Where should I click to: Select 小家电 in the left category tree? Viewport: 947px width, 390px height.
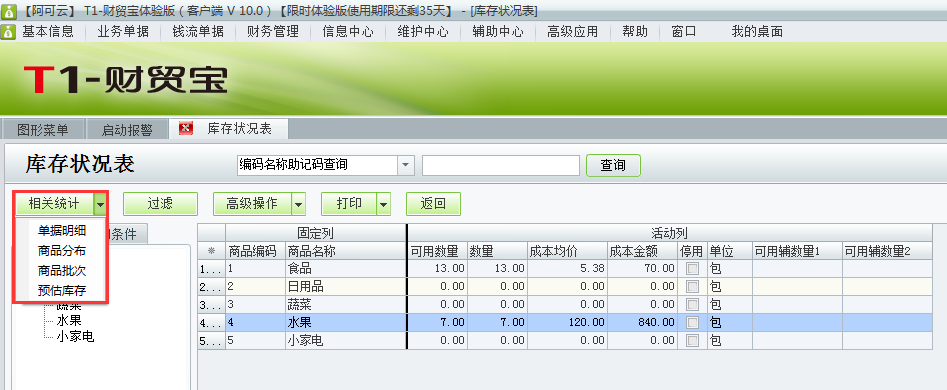point(75,336)
